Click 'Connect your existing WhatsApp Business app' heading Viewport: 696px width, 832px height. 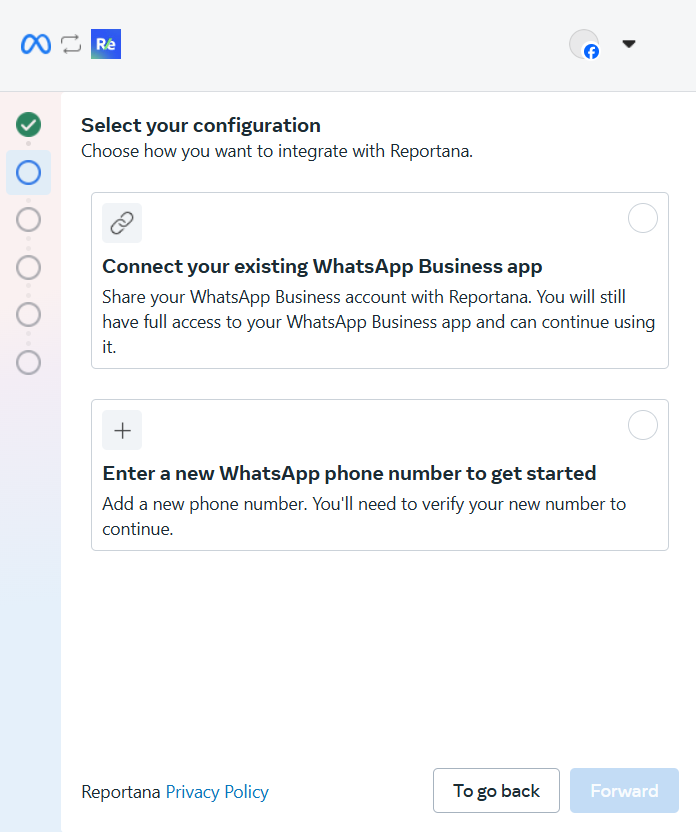(x=322, y=266)
